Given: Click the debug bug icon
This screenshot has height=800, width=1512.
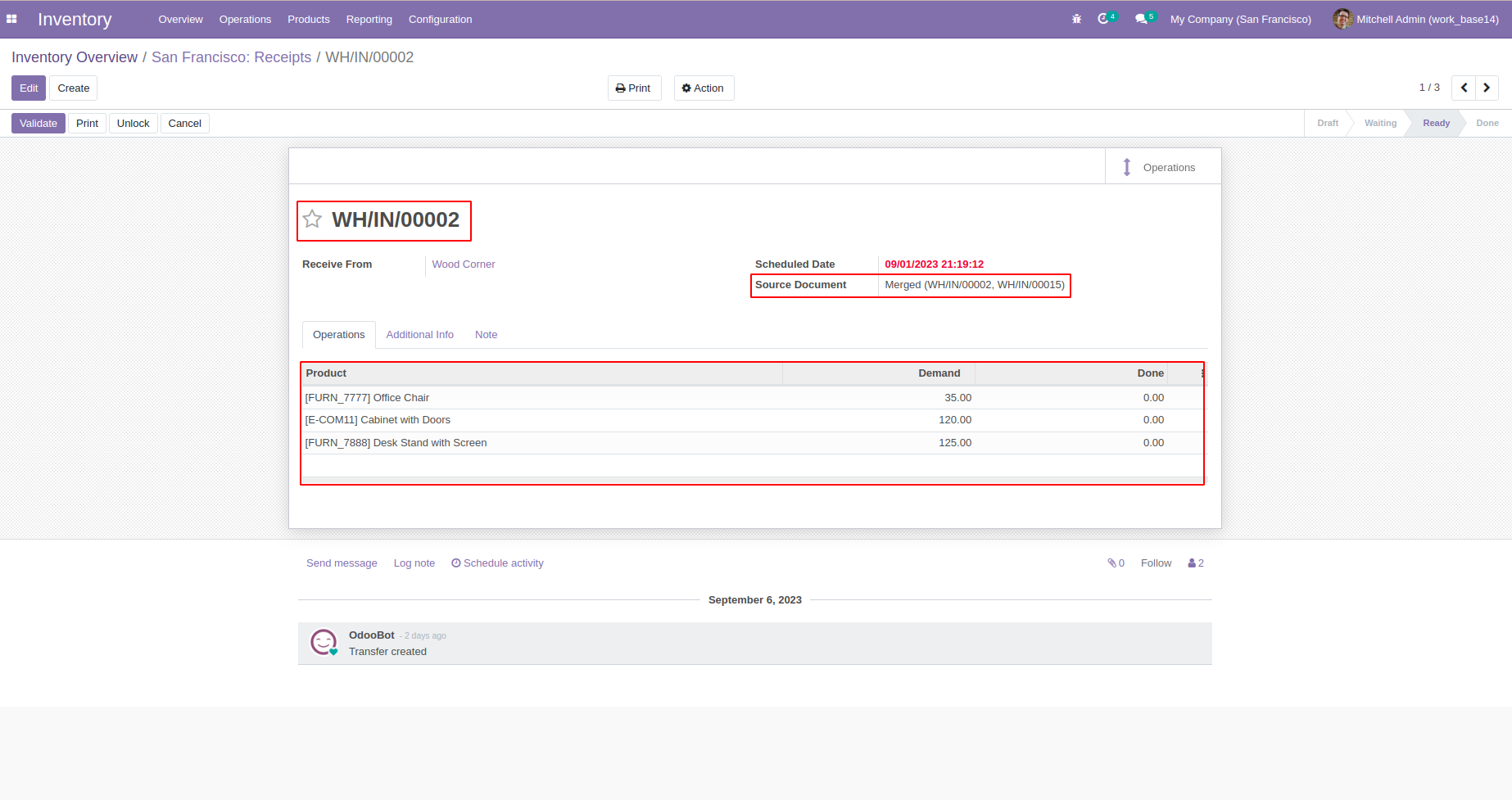Looking at the screenshot, I should click(1076, 19).
